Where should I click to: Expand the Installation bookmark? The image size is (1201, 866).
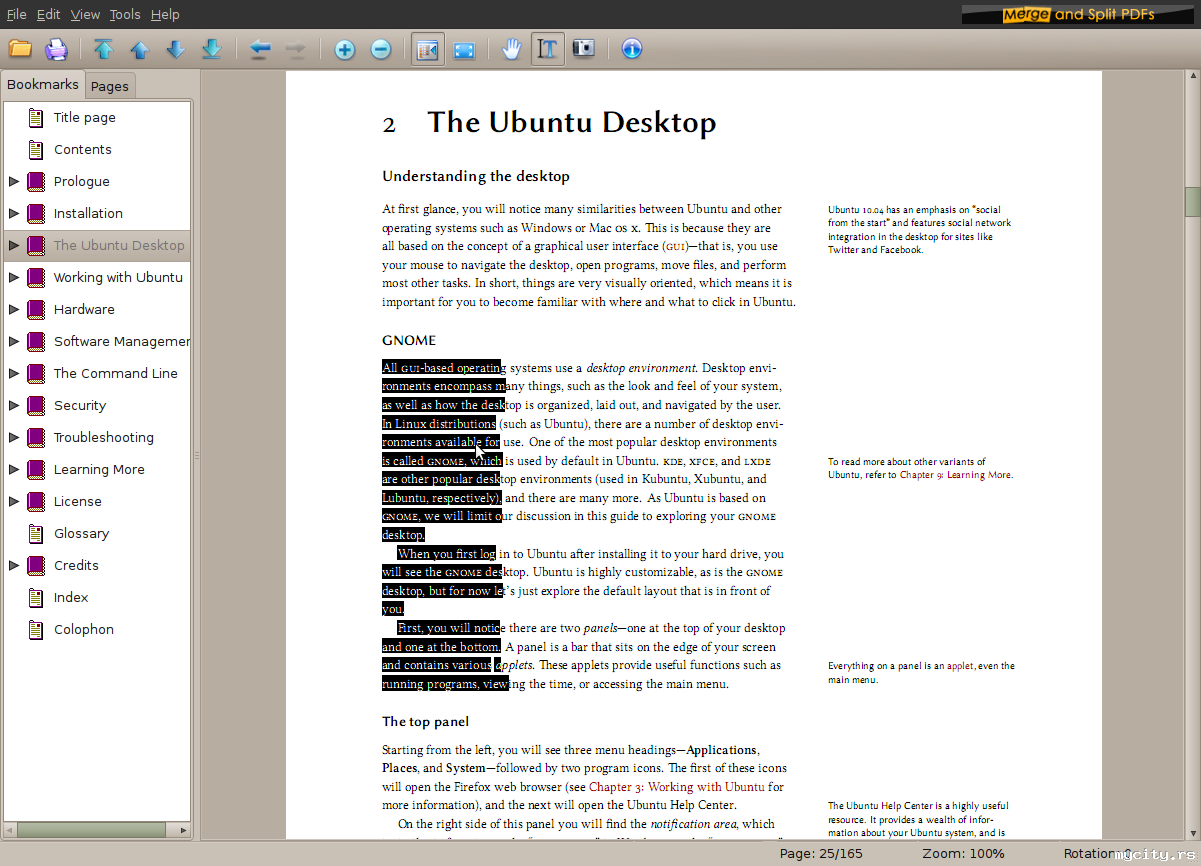[x=14, y=213]
